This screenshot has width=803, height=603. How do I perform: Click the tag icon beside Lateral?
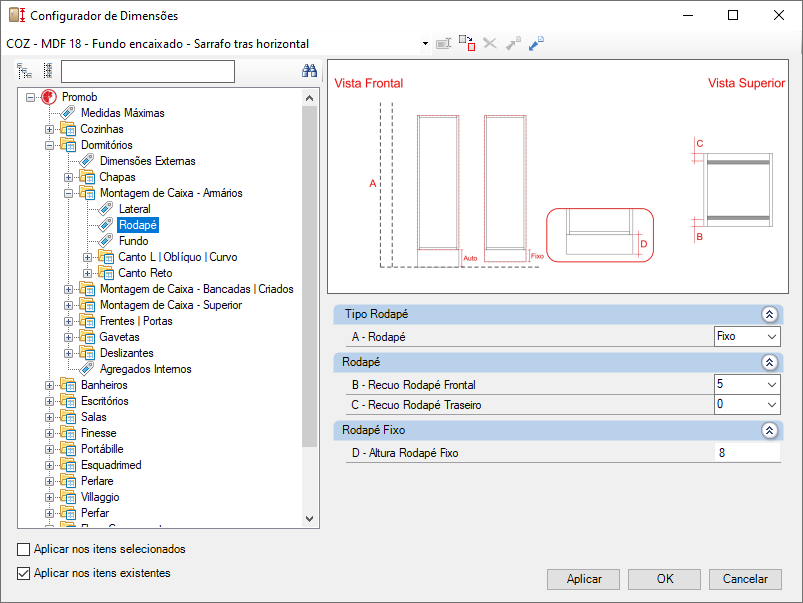tap(105, 209)
